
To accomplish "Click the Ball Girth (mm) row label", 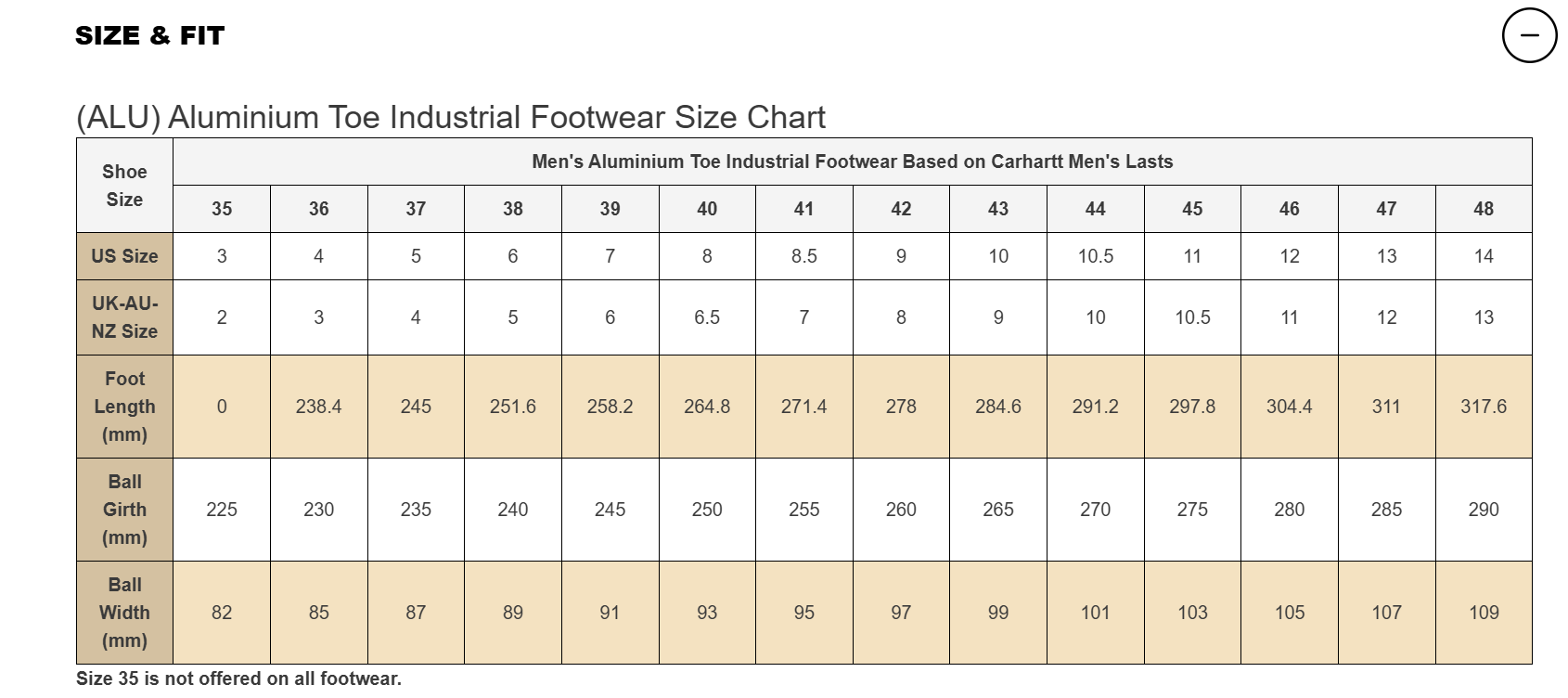I will click(124, 510).
